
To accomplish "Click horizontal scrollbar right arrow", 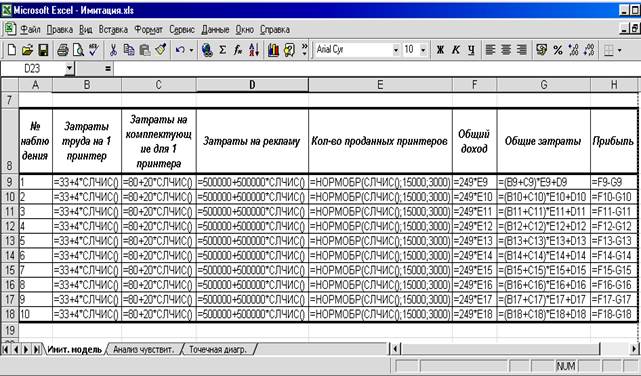I will [x=634, y=349].
